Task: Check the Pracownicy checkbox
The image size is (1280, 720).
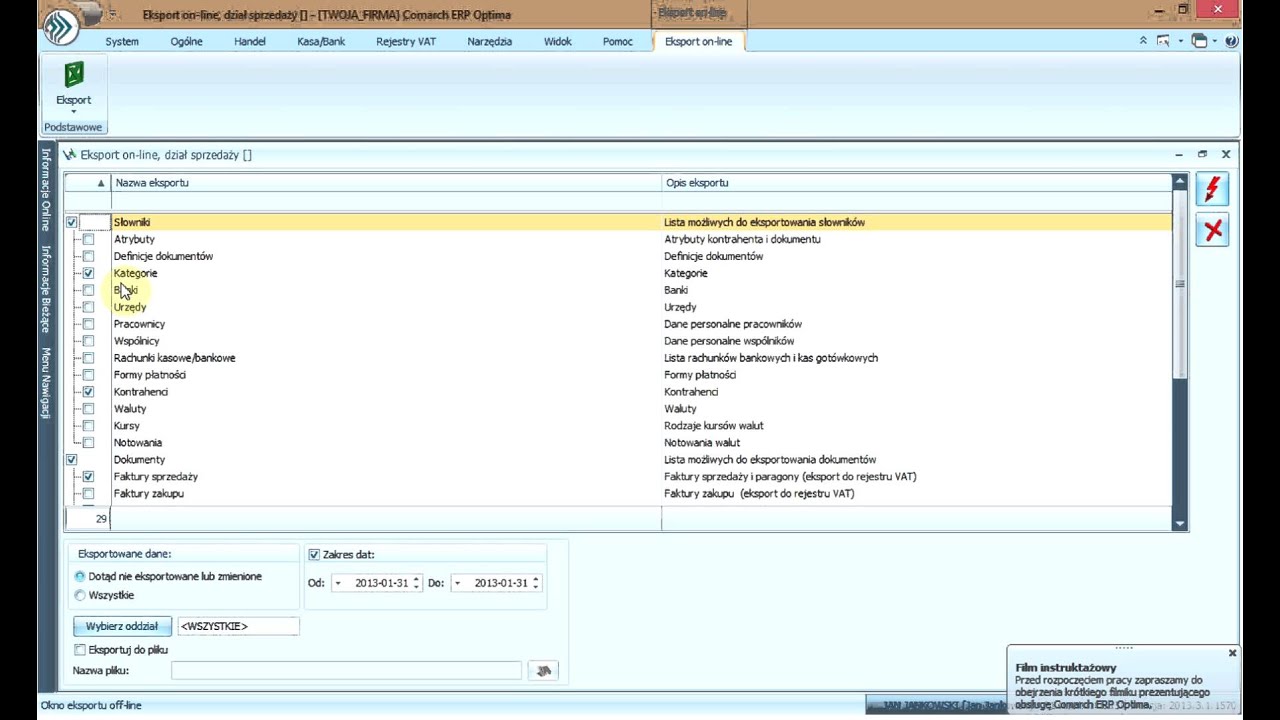Action: [88, 324]
